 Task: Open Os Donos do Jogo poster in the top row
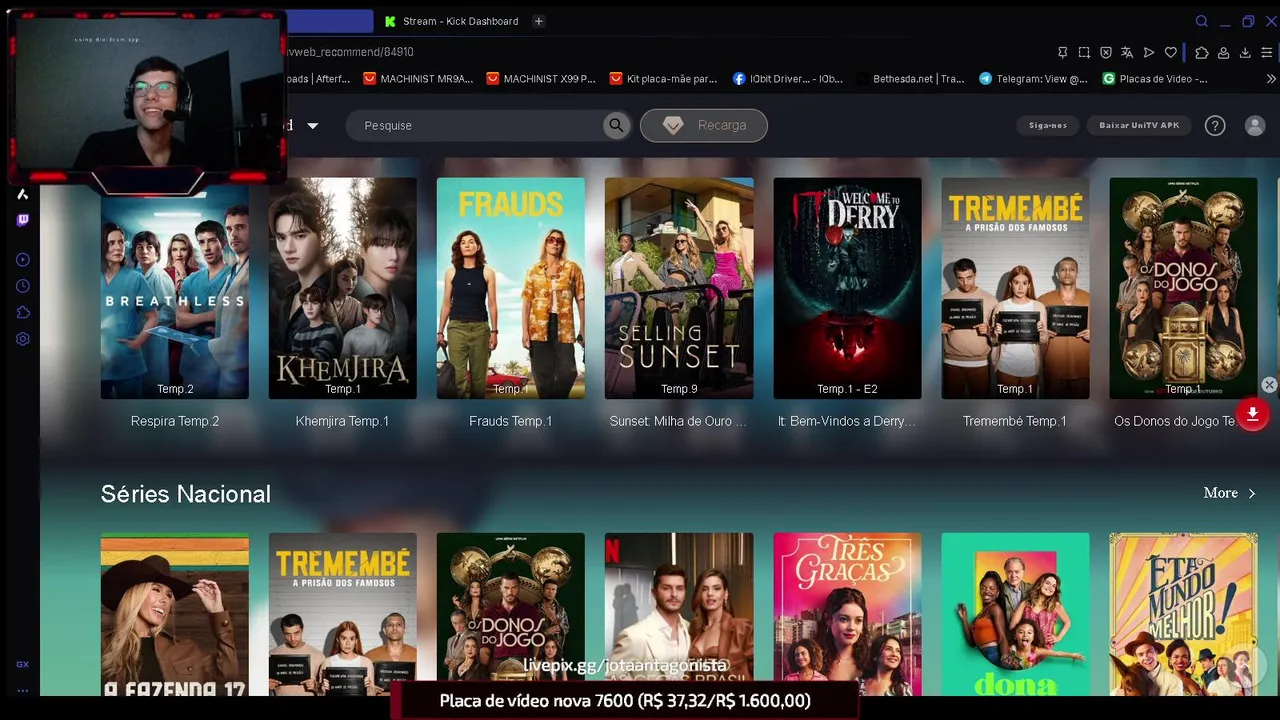pos(1183,288)
